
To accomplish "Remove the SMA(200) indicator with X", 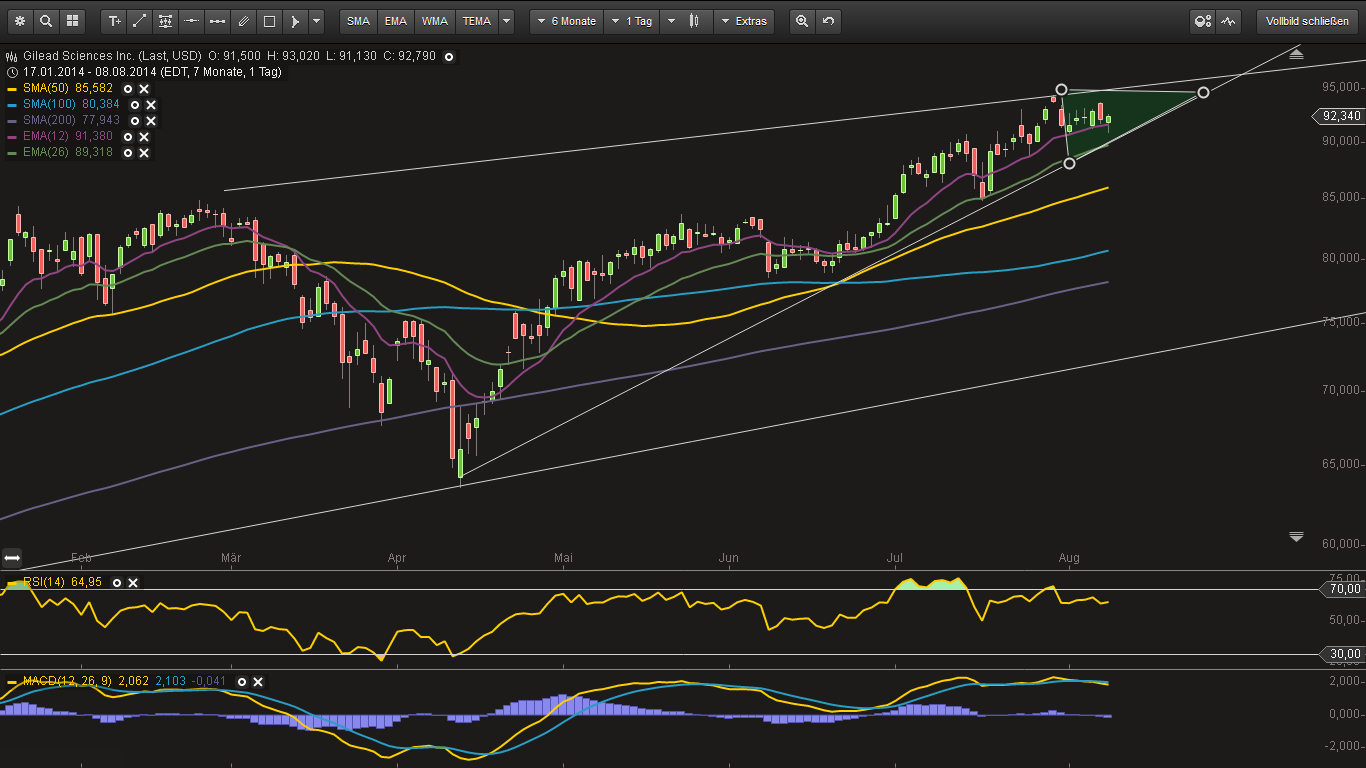I will tap(151, 121).
